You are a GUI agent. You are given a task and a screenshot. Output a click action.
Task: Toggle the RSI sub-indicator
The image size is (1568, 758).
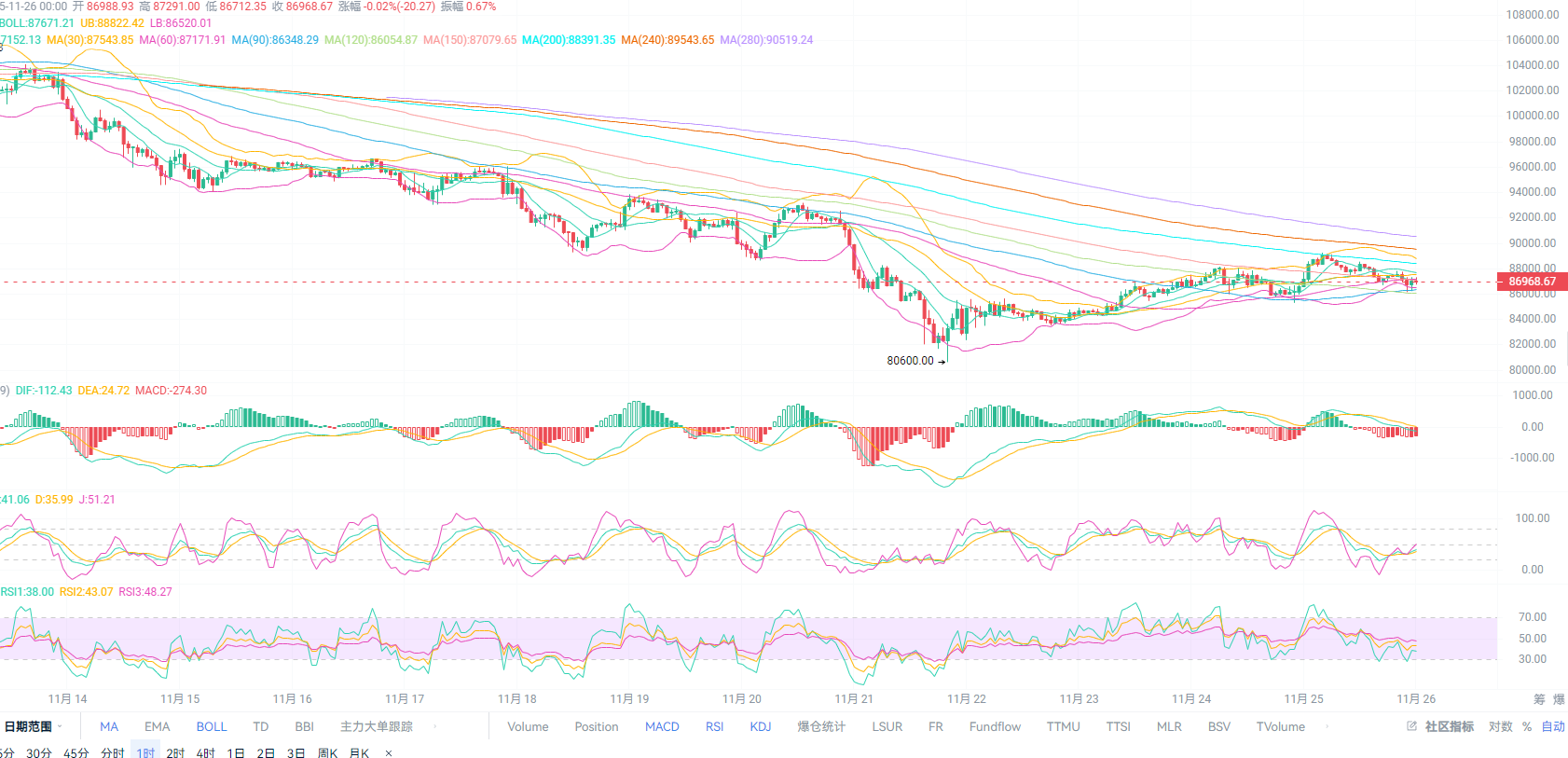(x=714, y=726)
